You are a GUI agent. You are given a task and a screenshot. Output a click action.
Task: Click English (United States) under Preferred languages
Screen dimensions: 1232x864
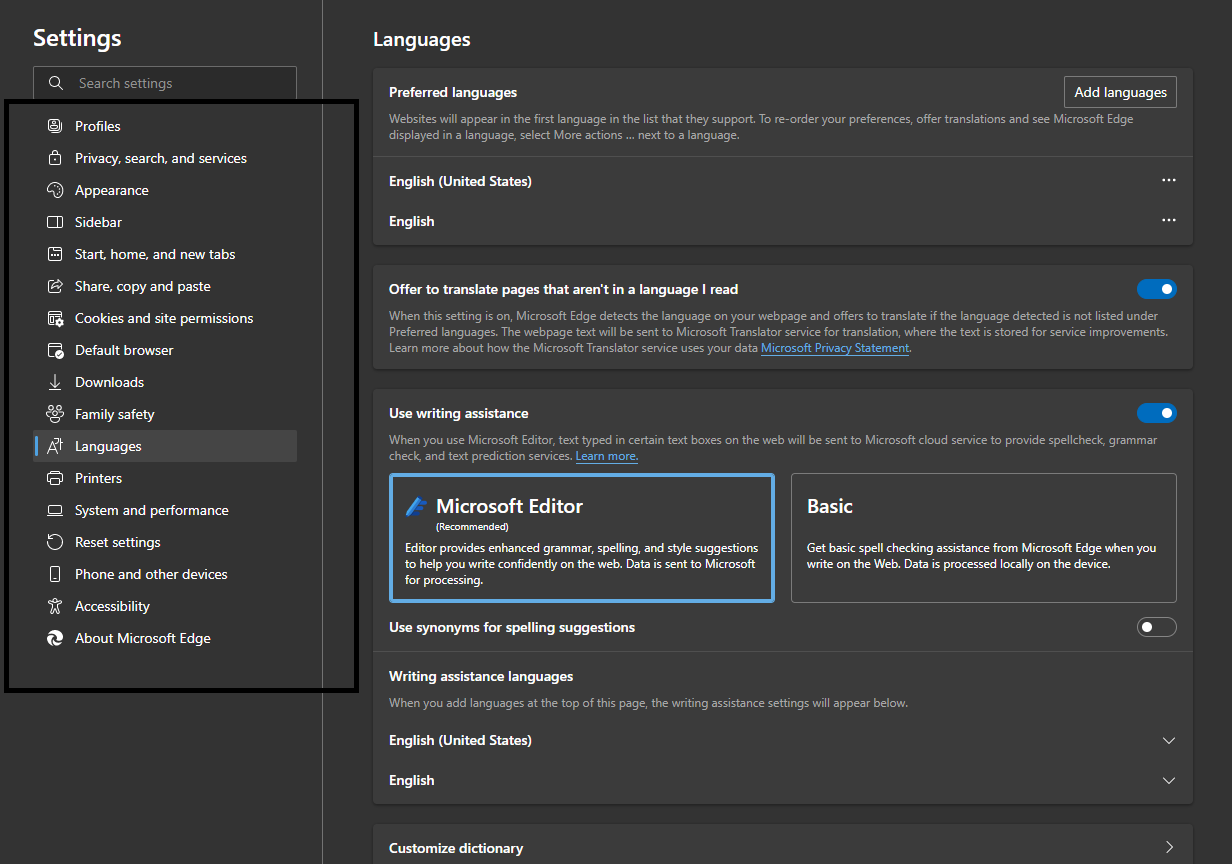pos(460,181)
